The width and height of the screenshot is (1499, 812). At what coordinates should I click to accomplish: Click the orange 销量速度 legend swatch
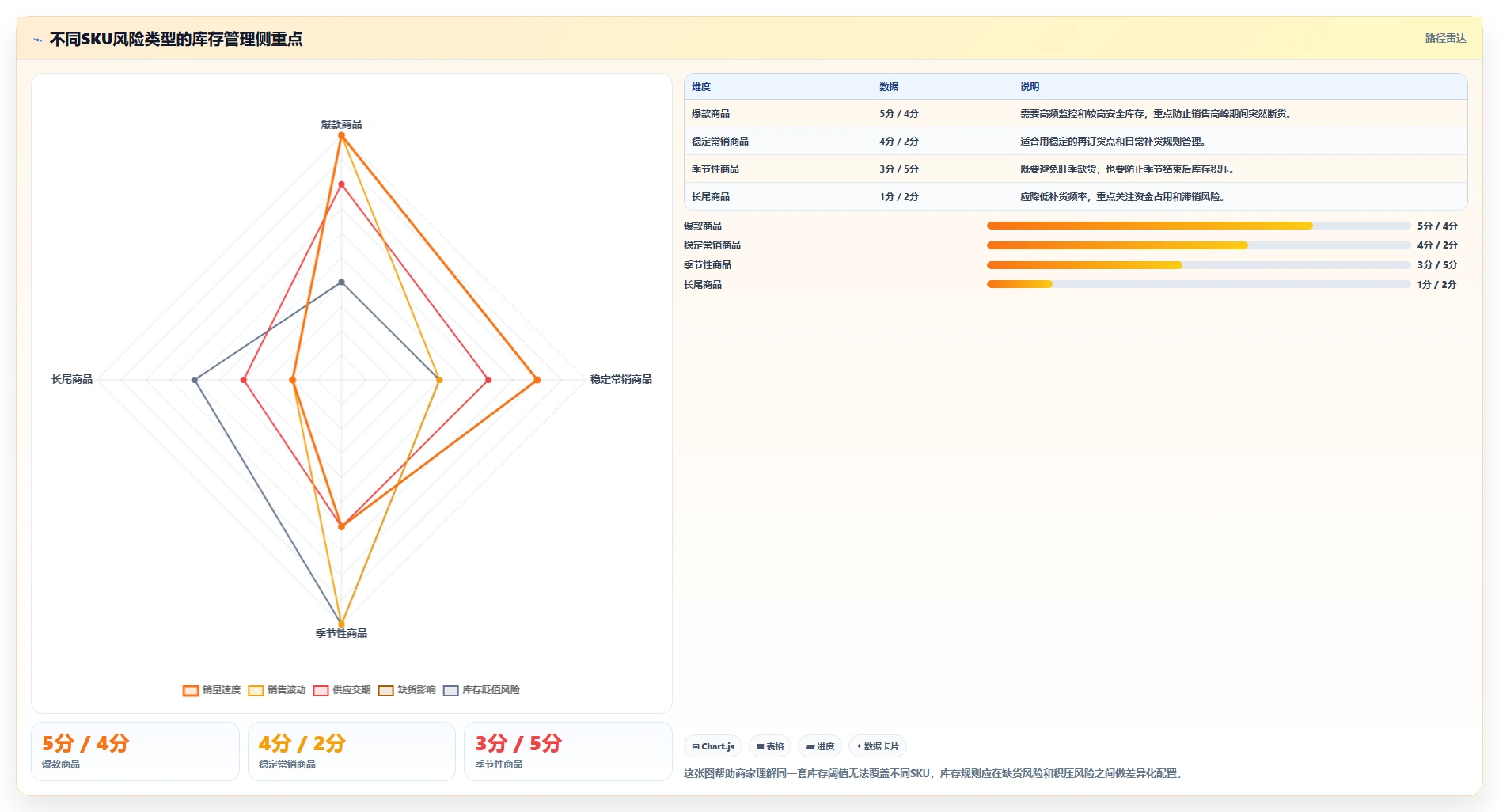pyautogui.click(x=191, y=691)
